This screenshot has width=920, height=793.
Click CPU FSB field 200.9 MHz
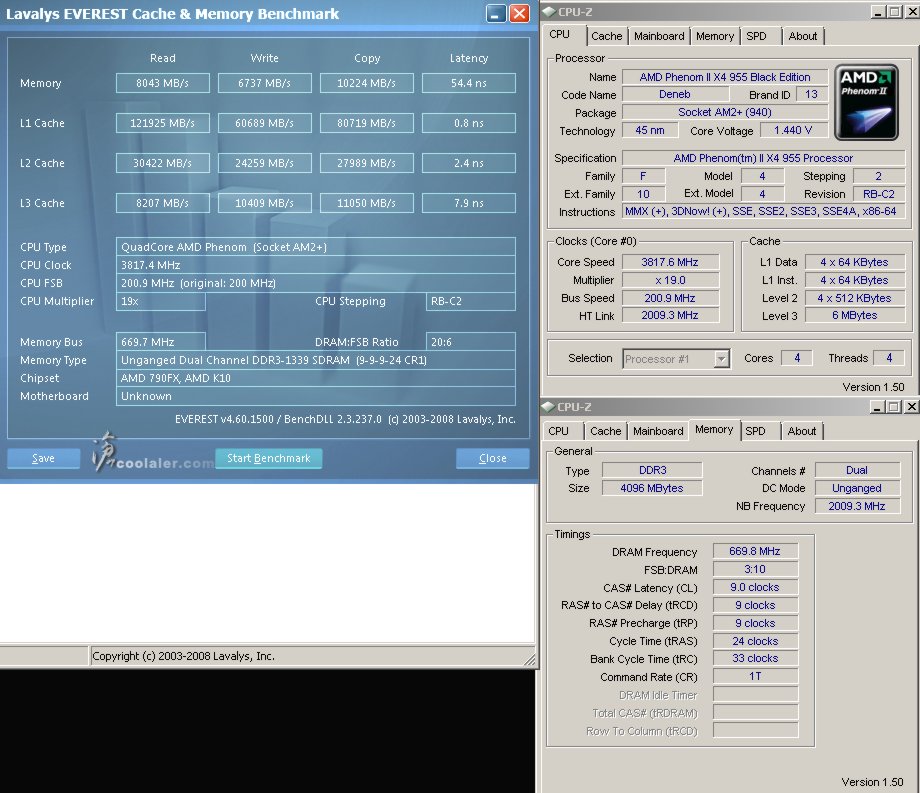pyautogui.click(x=316, y=283)
